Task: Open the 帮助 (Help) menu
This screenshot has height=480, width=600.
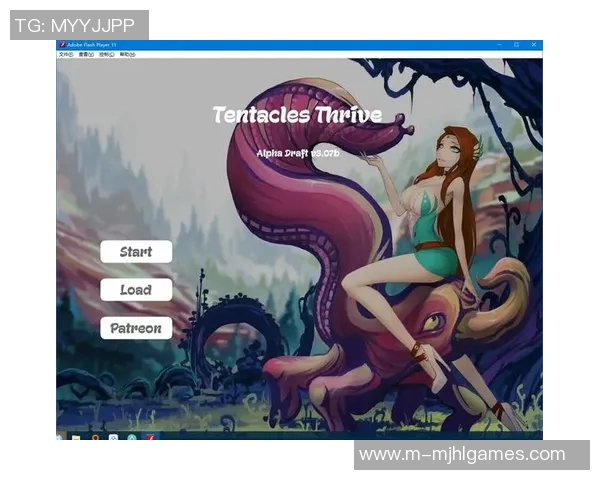Action: pos(128,55)
